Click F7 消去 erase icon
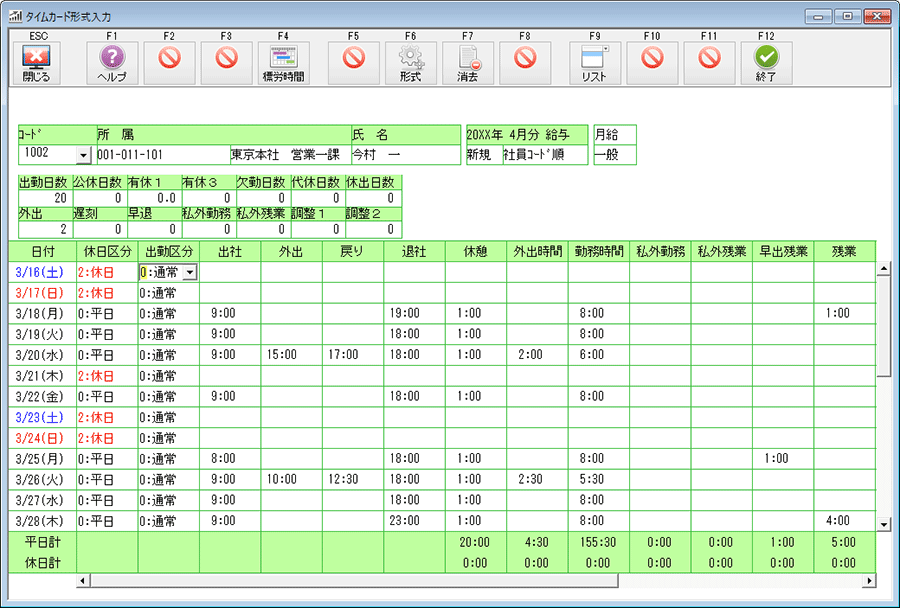The width and height of the screenshot is (900, 608). point(468,63)
